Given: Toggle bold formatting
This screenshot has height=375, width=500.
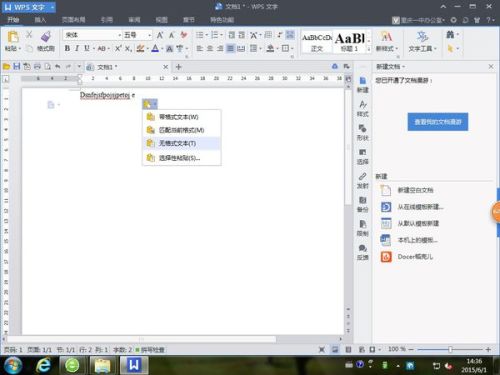Looking at the screenshot, I should click(x=67, y=48).
